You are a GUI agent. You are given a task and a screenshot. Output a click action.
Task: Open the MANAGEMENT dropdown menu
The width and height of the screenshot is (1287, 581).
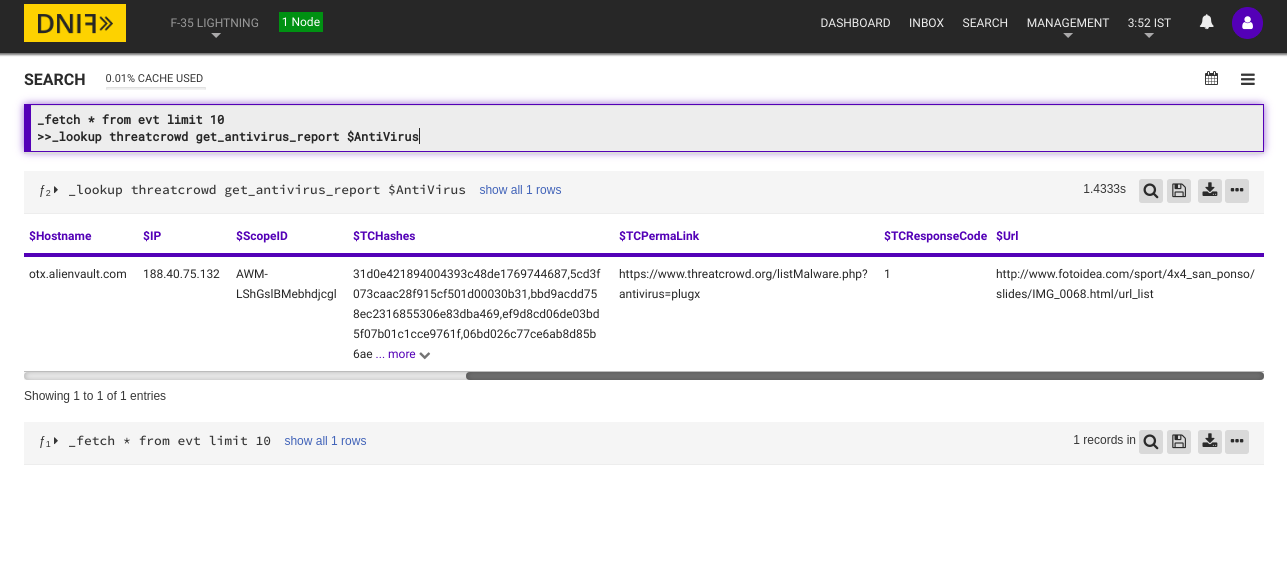pos(1068,27)
